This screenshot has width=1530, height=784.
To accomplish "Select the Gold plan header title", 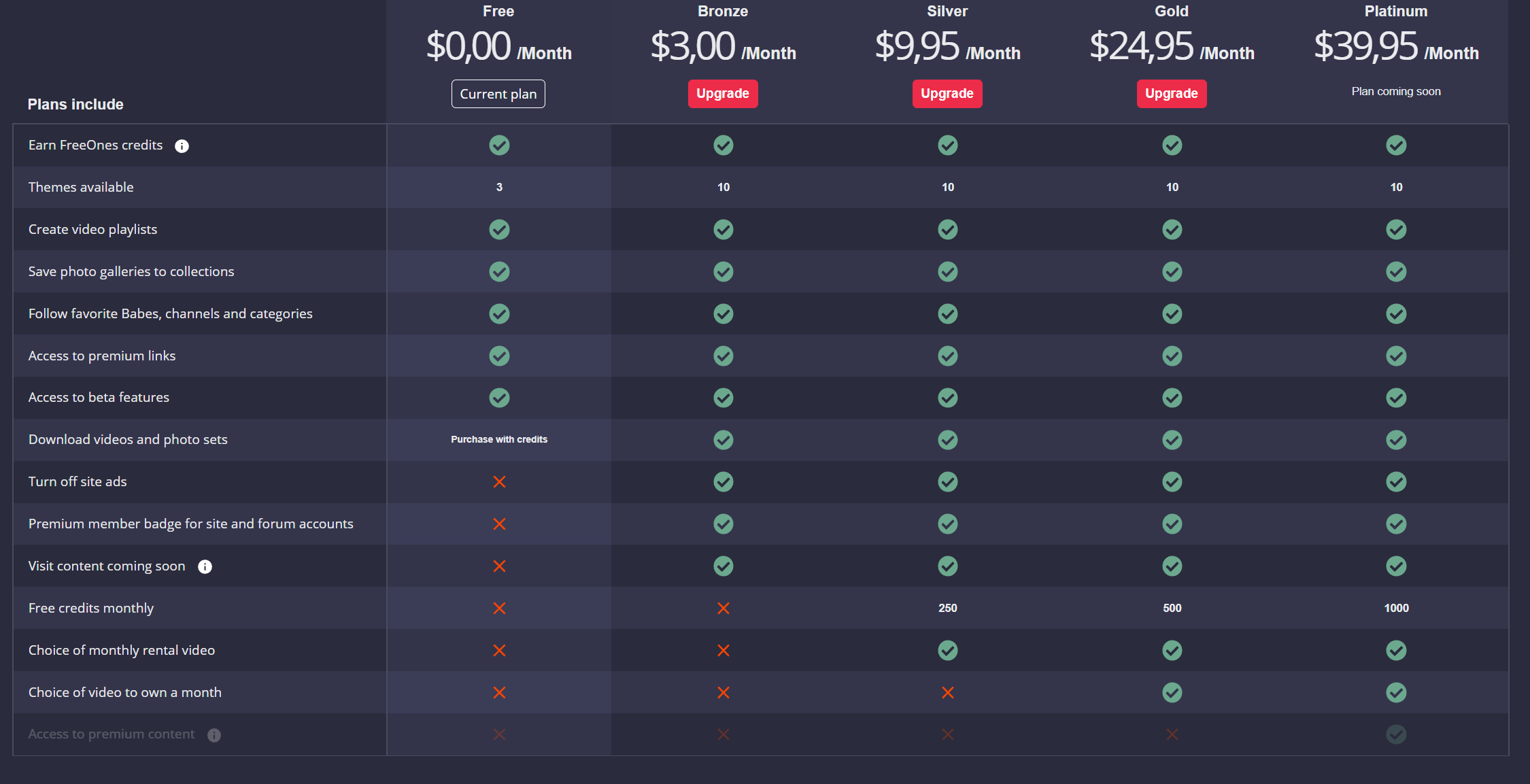I will click(1171, 12).
